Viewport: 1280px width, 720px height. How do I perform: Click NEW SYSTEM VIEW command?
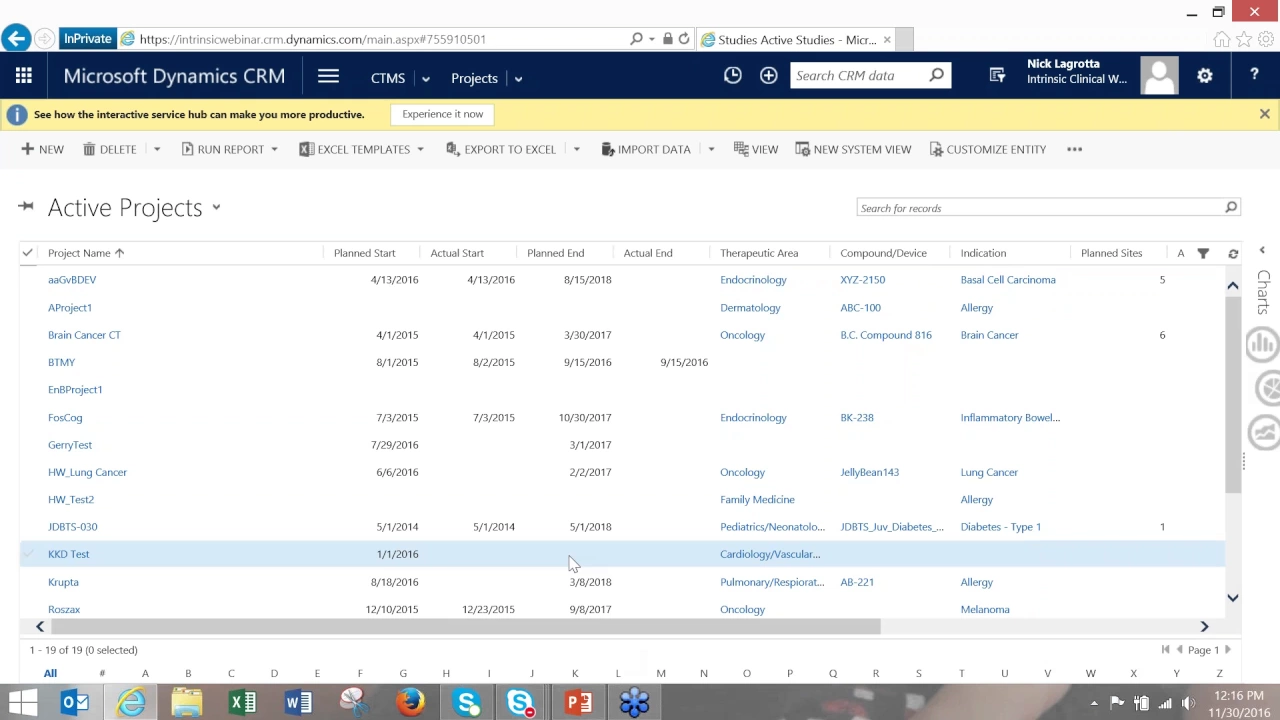(x=853, y=149)
